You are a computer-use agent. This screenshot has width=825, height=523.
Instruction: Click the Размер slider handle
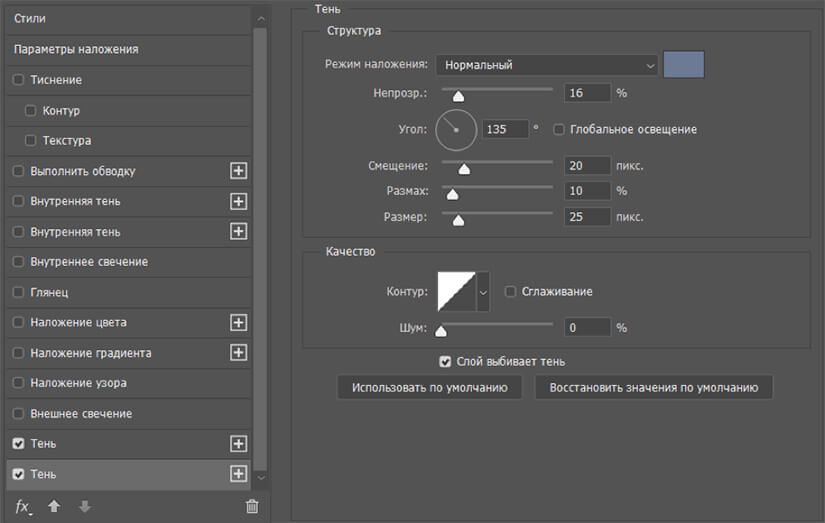[458, 220]
